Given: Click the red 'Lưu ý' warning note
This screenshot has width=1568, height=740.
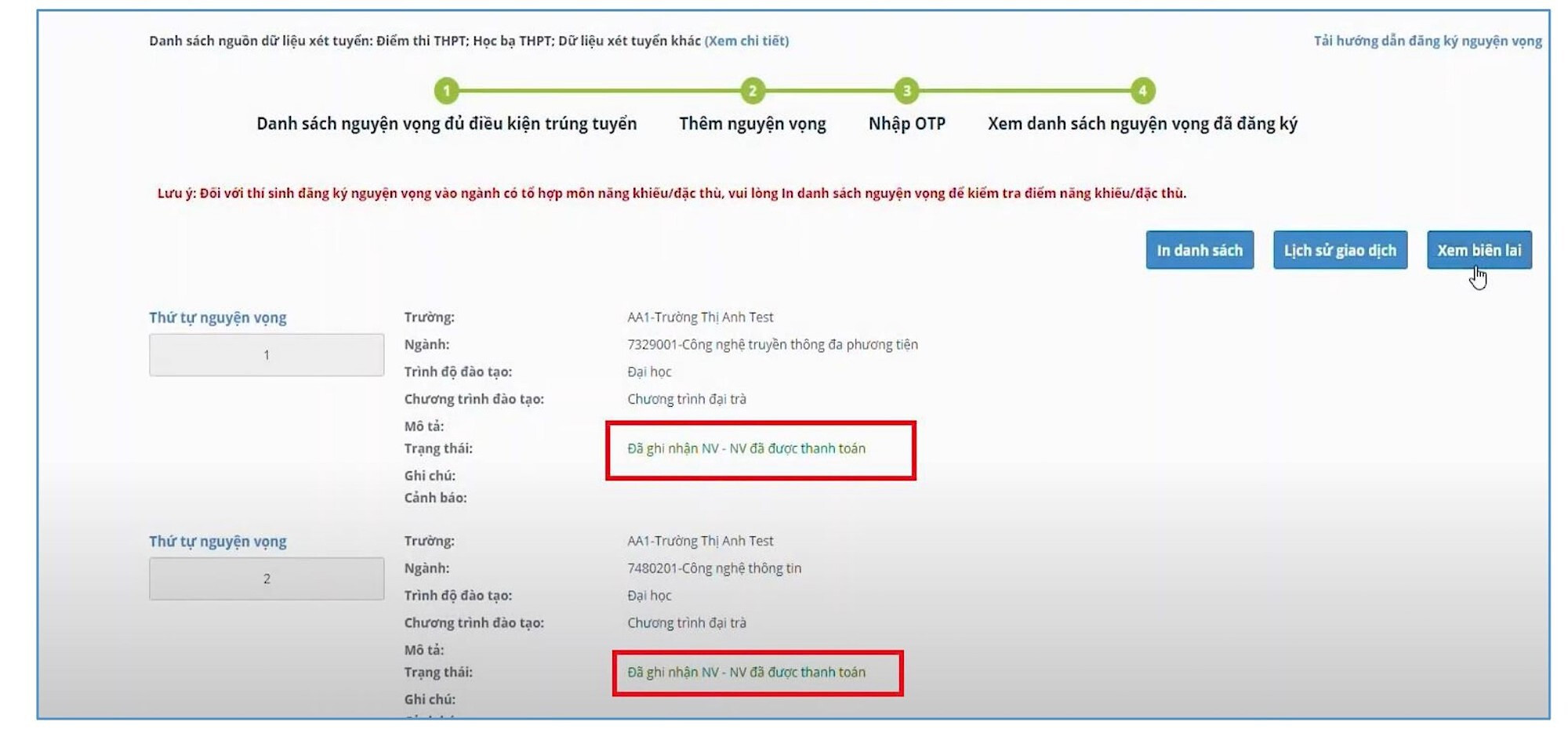Looking at the screenshot, I should [x=671, y=193].
